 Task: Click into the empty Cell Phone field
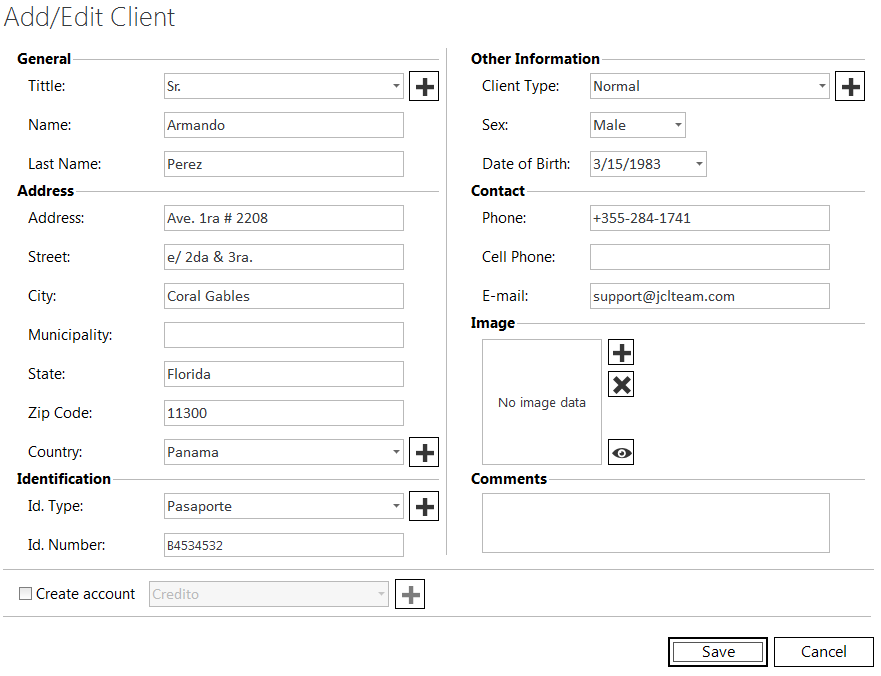[x=709, y=257]
